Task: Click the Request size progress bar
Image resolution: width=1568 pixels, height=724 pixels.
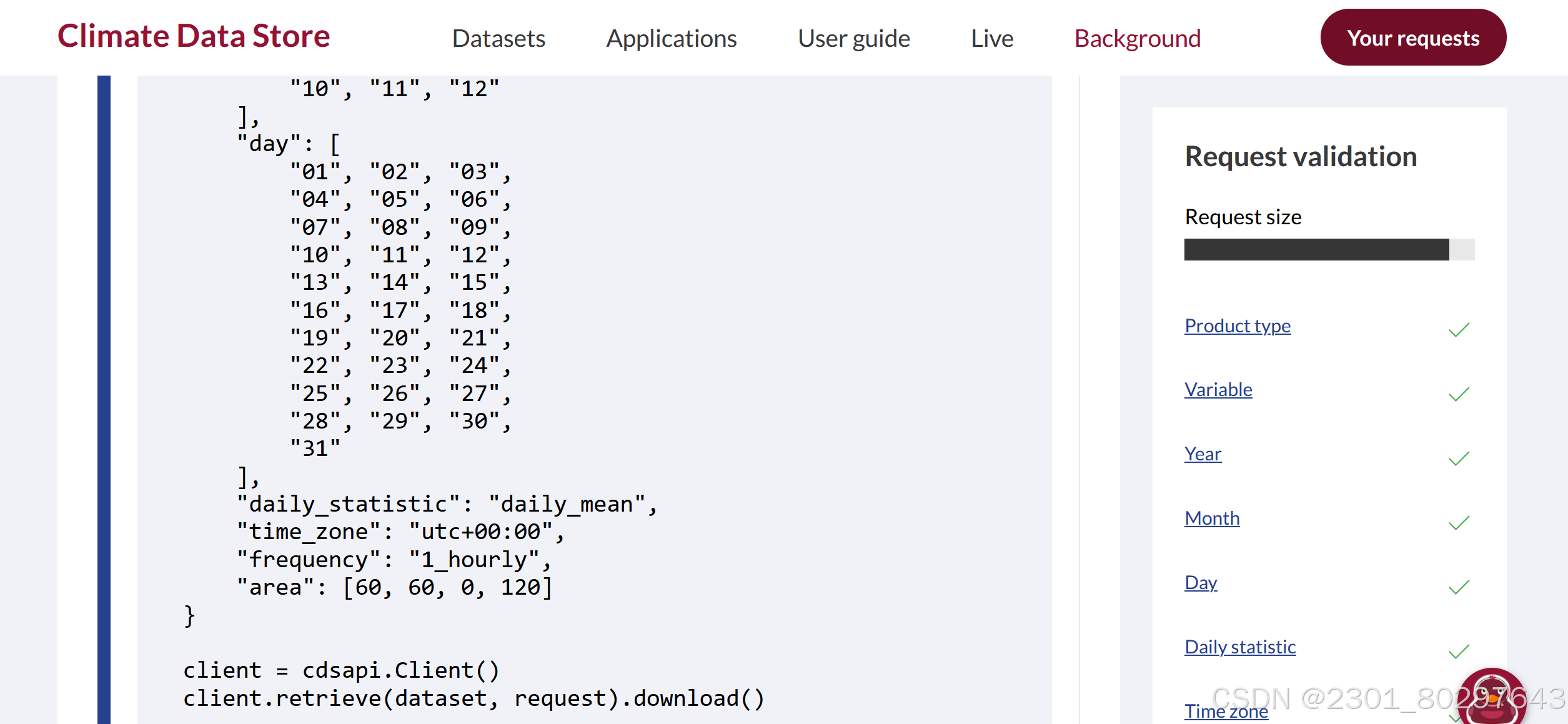Action: click(1329, 249)
